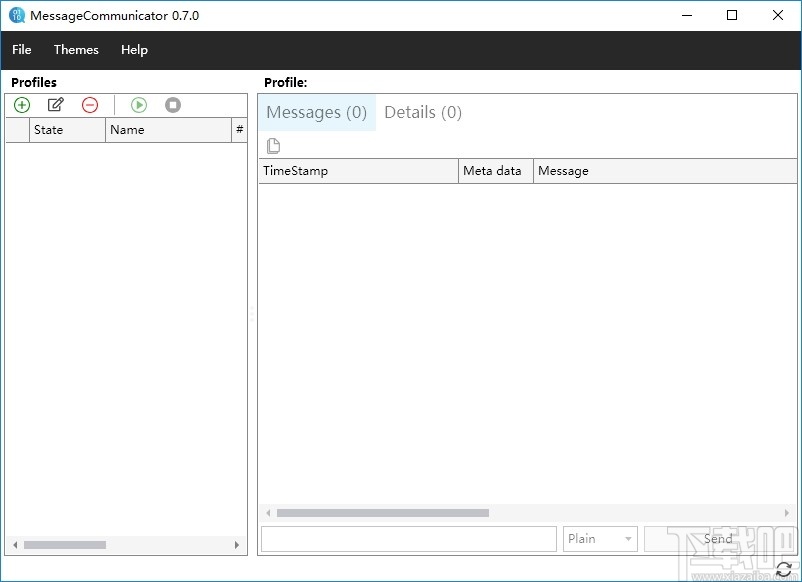Screen dimensions: 802x582
Task: Click the Meta data column header
Action: point(494,170)
